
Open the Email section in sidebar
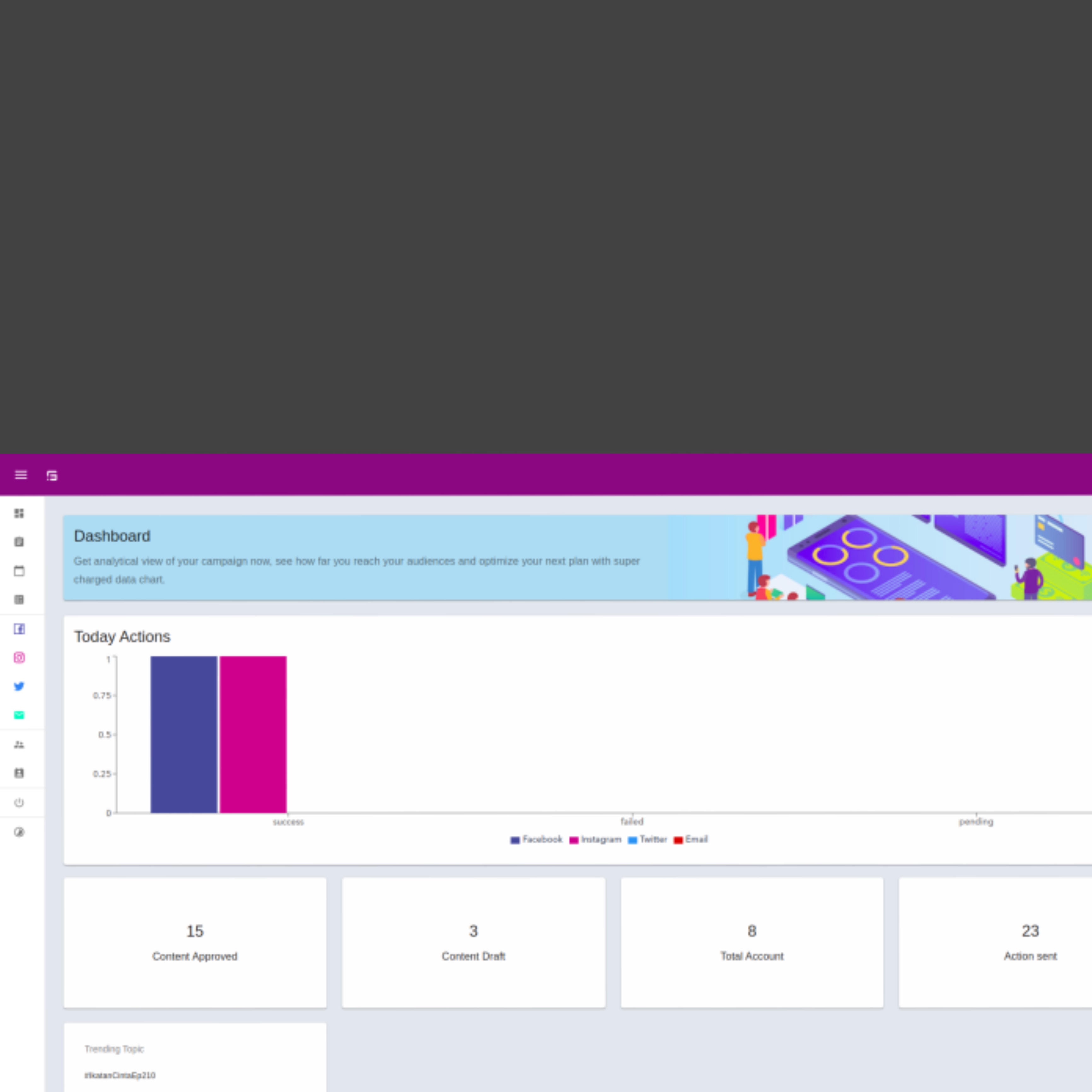(19, 715)
